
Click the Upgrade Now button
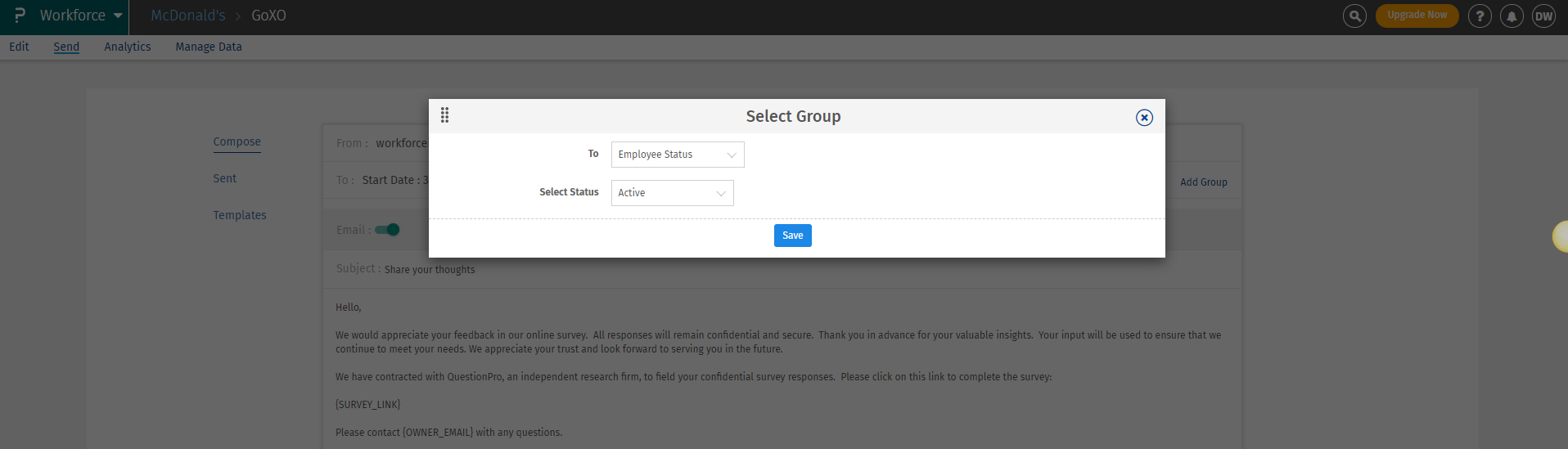(1417, 16)
